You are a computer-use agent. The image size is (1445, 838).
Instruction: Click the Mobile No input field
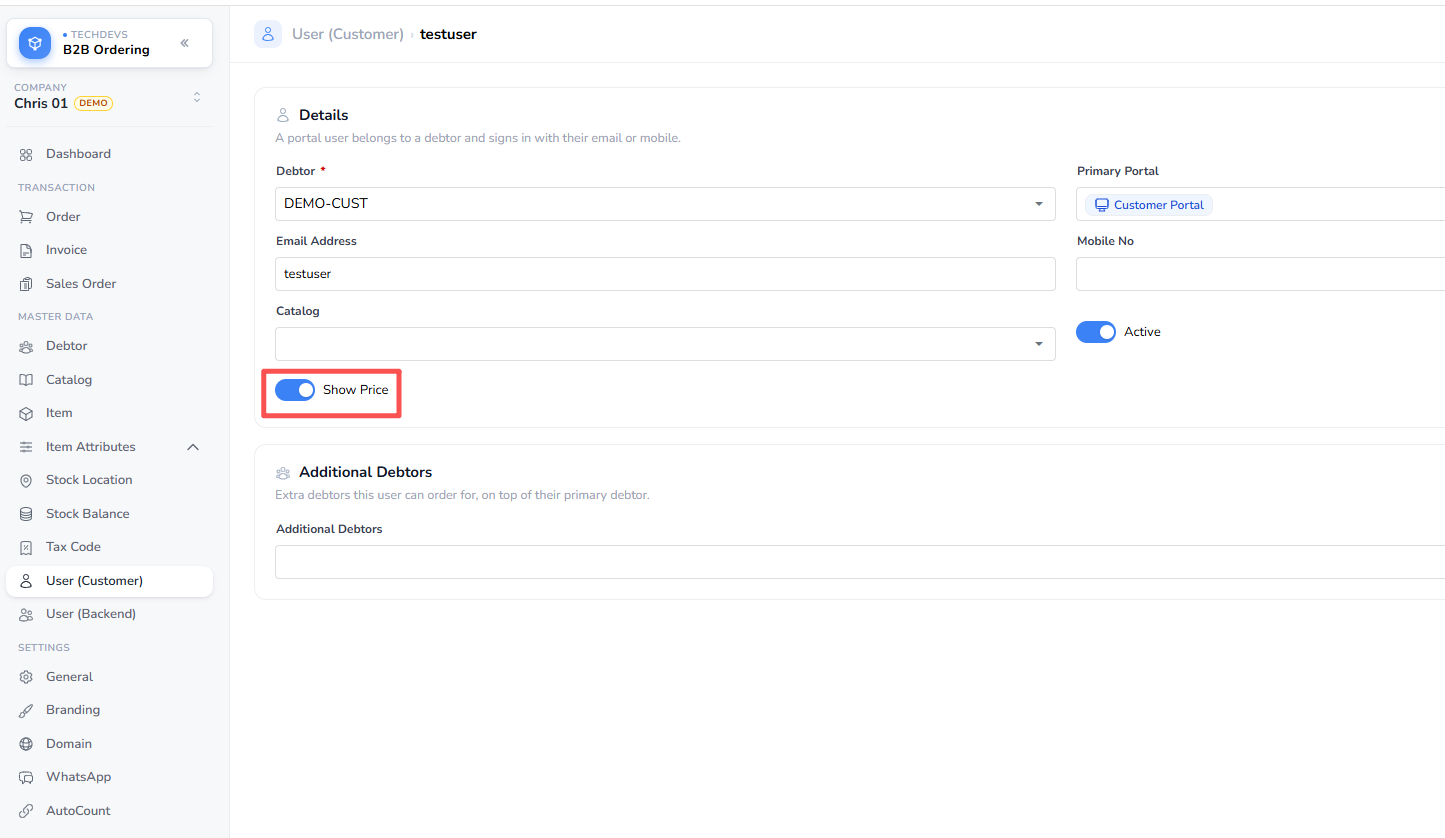pos(1261,274)
